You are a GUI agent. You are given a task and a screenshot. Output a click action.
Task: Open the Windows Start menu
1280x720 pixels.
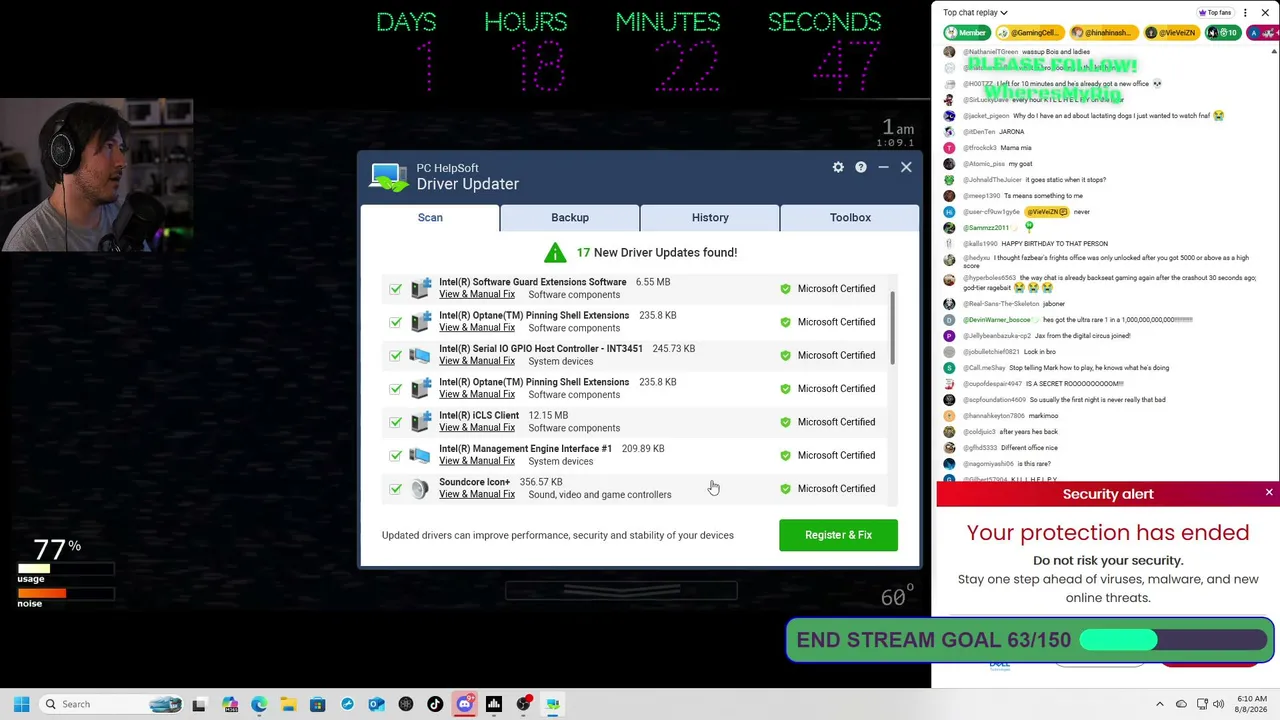coord(21,704)
